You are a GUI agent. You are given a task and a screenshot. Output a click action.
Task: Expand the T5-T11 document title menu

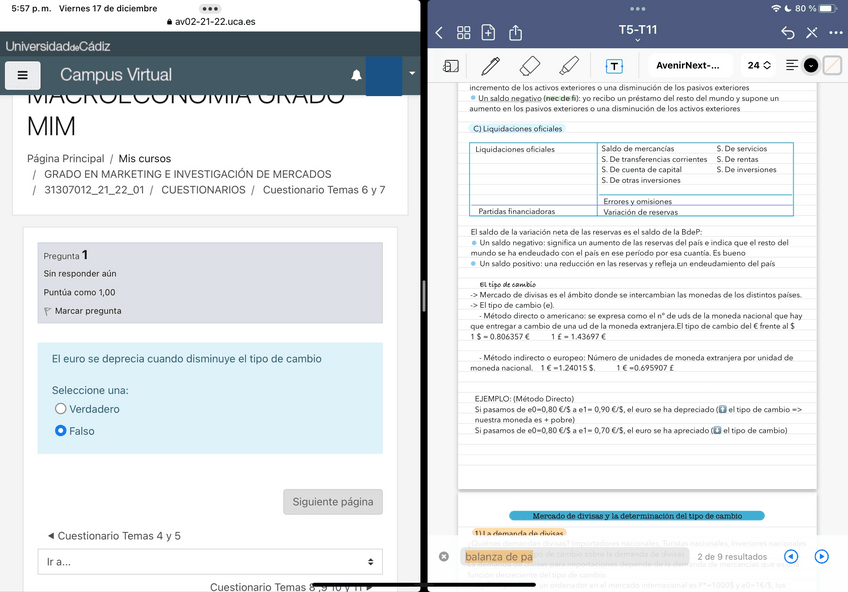click(x=638, y=32)
